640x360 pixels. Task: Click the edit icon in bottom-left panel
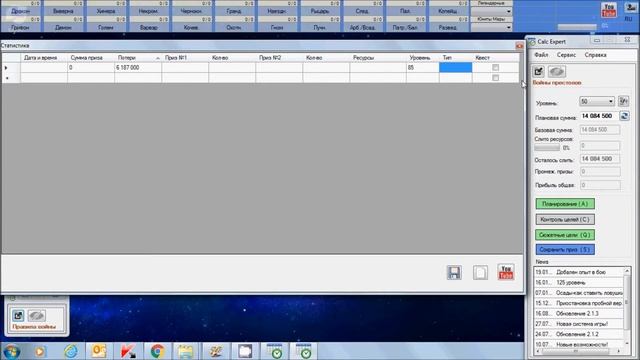18,316
